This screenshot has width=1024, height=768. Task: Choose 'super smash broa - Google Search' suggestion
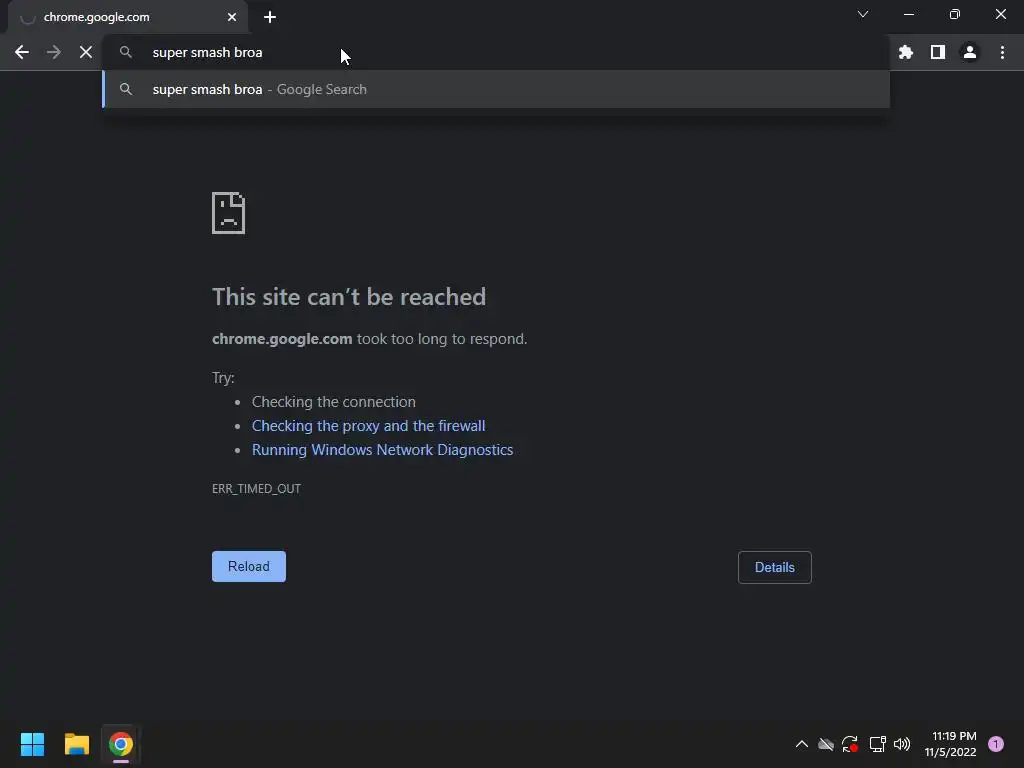pos(496,89)
